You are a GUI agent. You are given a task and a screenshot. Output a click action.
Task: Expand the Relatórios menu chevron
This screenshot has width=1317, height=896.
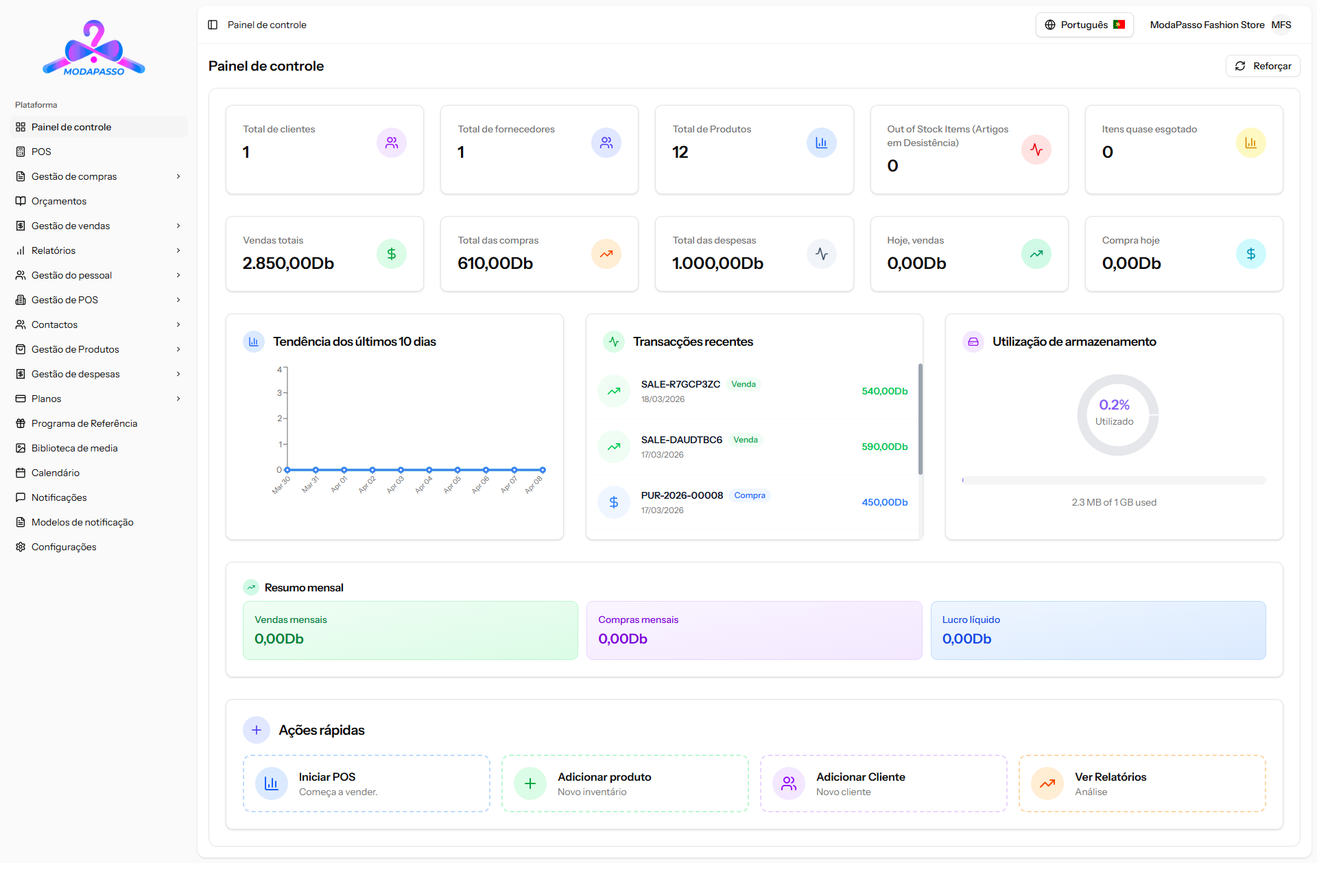(178, 250)
